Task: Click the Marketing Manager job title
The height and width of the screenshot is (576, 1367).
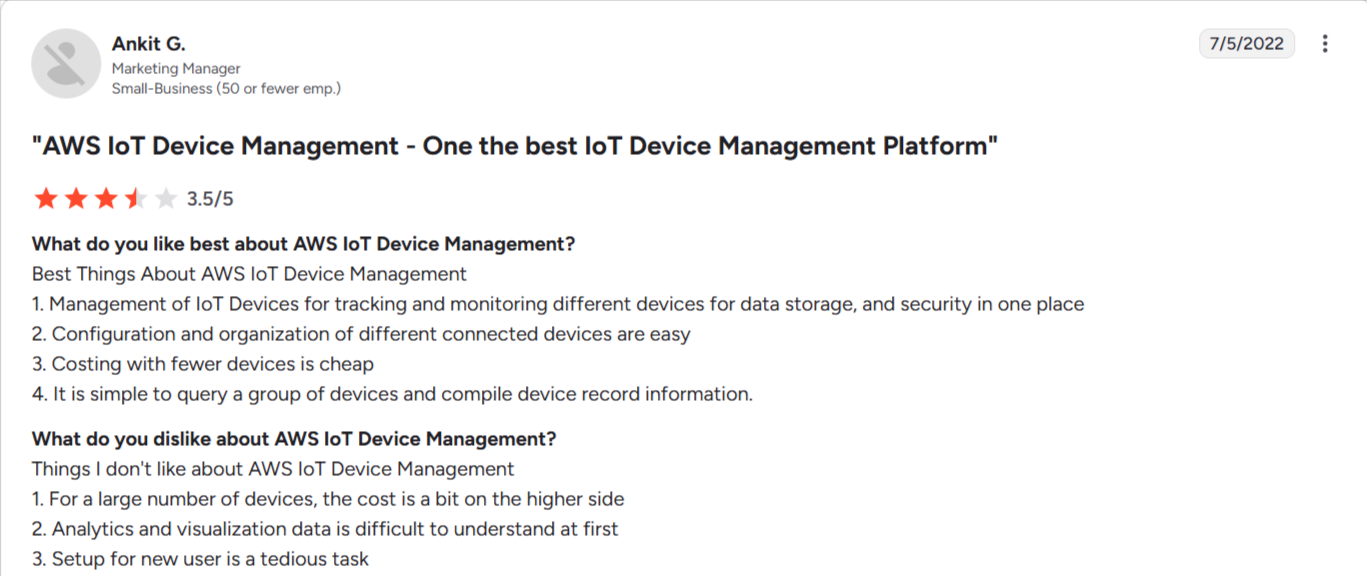Action: 176,69
